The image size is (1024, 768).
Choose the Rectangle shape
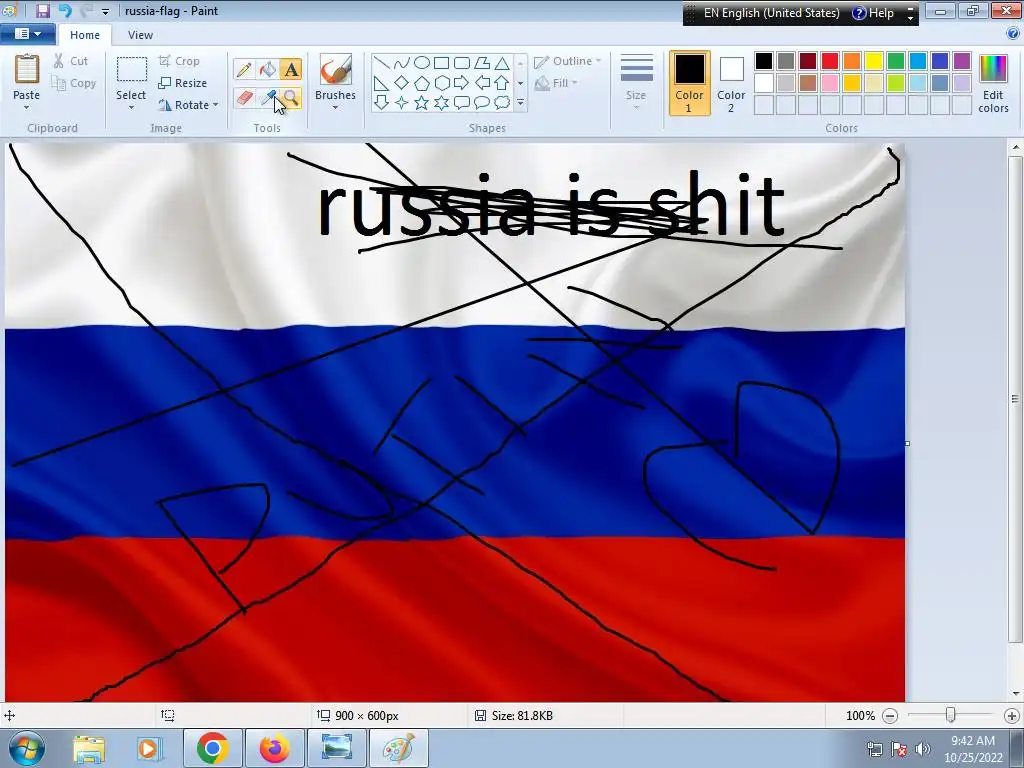[442, 63]
